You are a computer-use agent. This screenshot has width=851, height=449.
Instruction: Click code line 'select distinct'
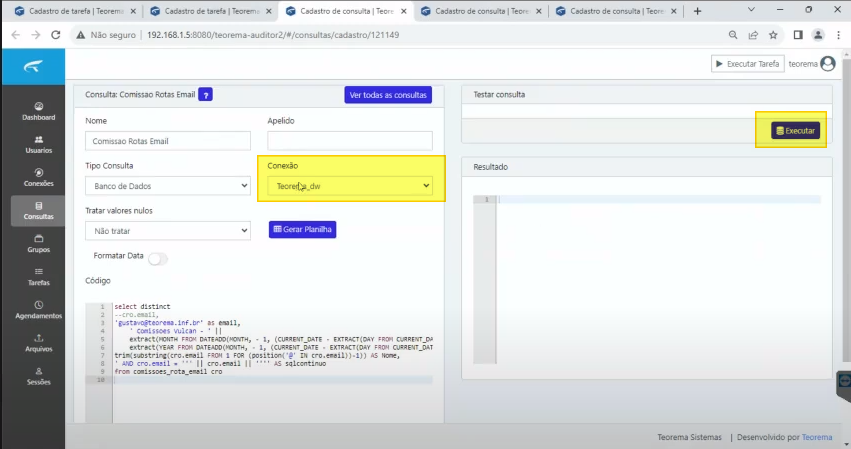pos(142,307)
